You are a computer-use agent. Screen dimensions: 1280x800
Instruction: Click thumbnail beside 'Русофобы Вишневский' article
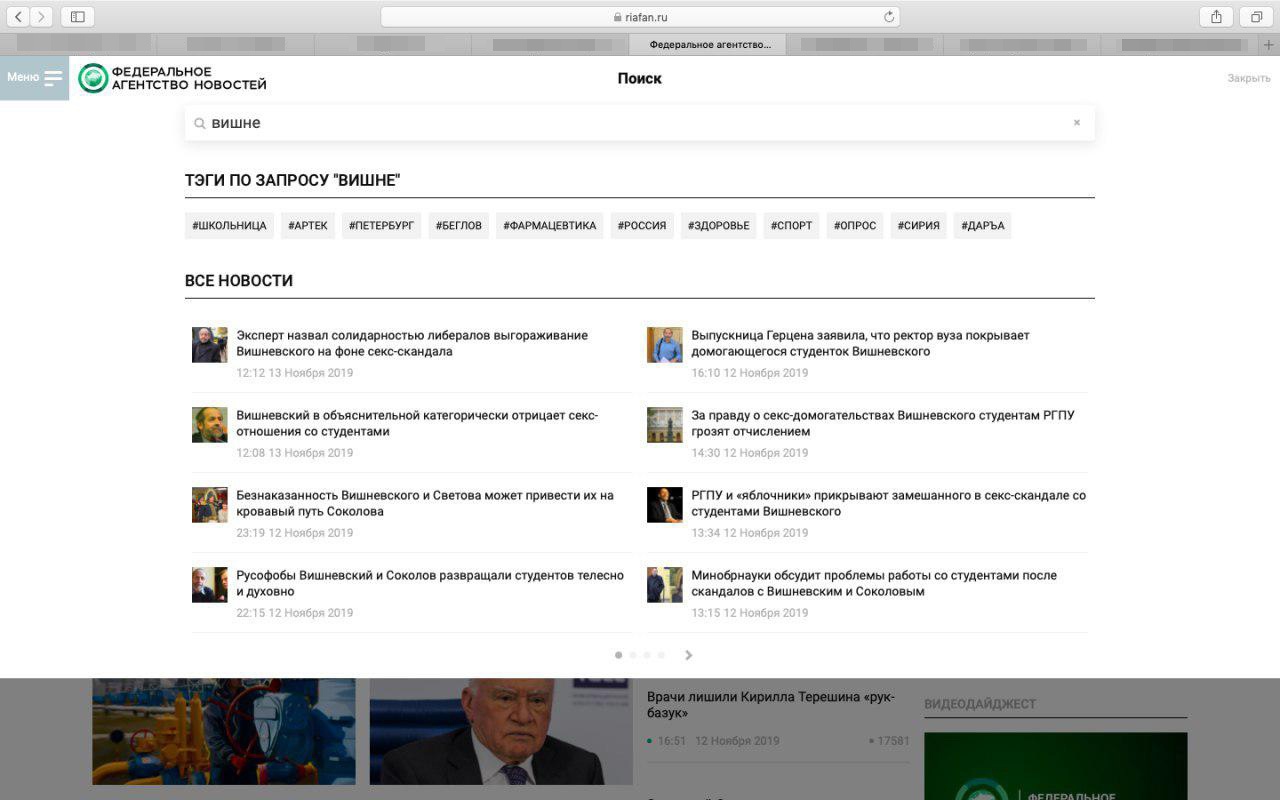pos(210,585)
